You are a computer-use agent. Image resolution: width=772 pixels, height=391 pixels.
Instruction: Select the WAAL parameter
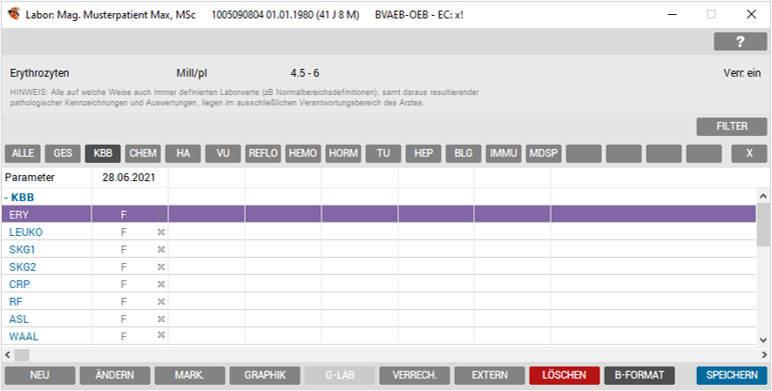(x=24, y=336)
